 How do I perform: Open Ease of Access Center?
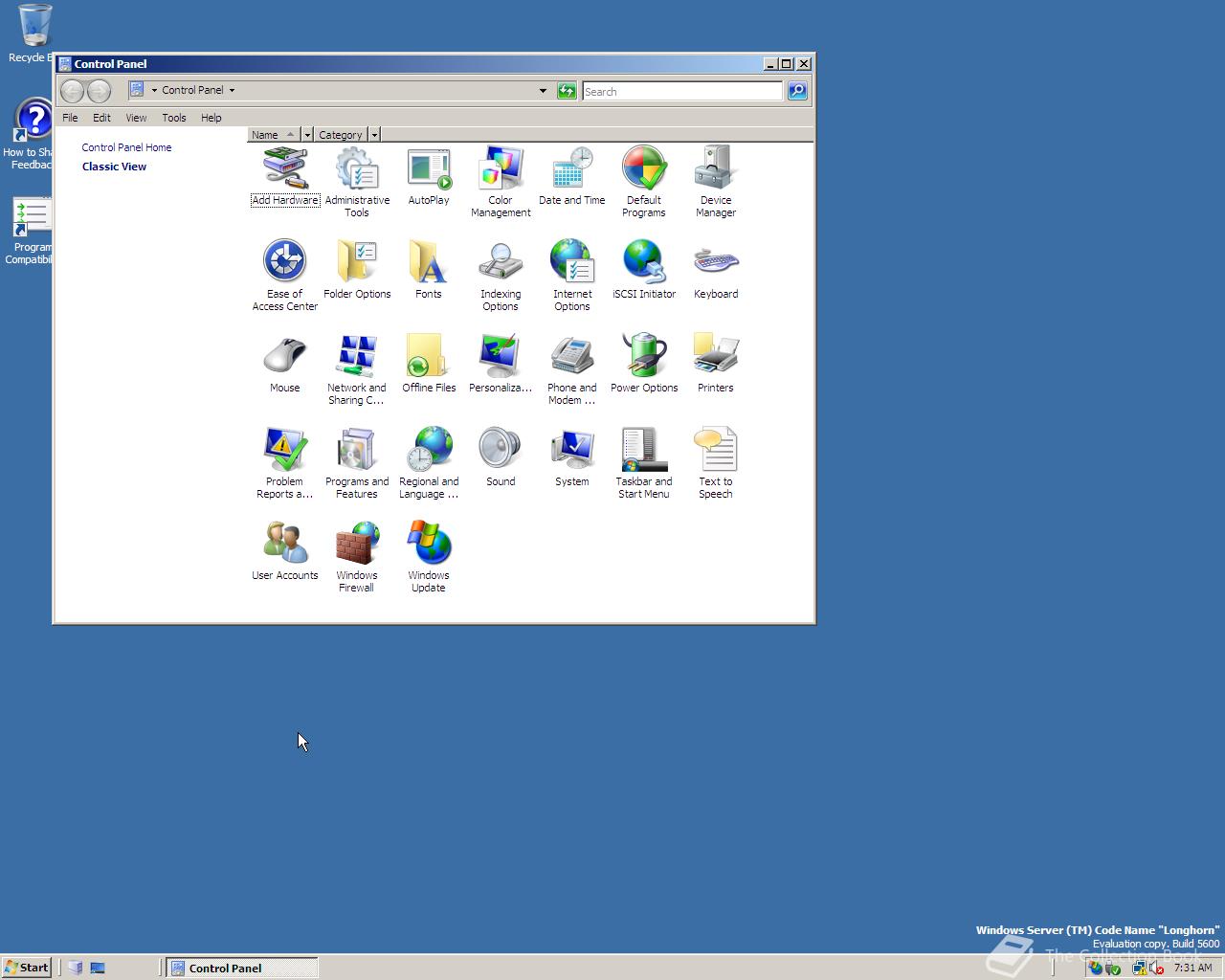point(285,276)
